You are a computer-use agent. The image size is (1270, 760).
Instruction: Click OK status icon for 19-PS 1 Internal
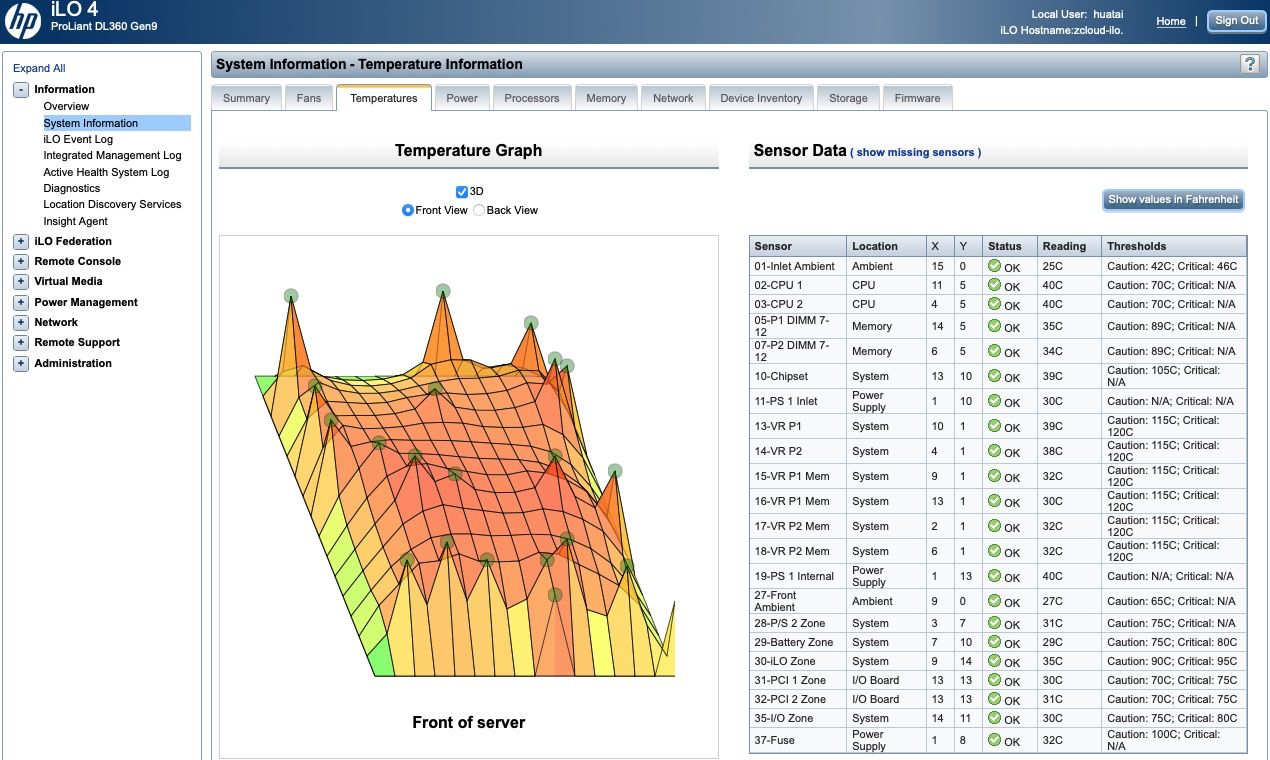coord(994,576)
